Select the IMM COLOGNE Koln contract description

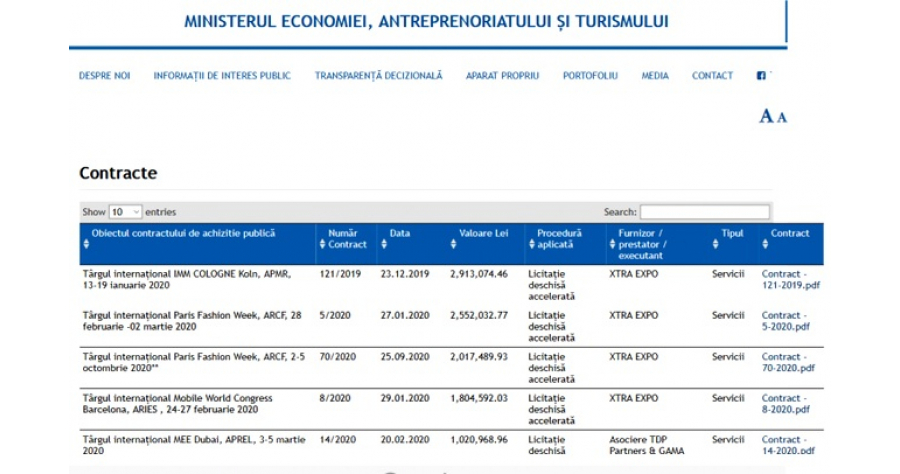tap(187, 279)
